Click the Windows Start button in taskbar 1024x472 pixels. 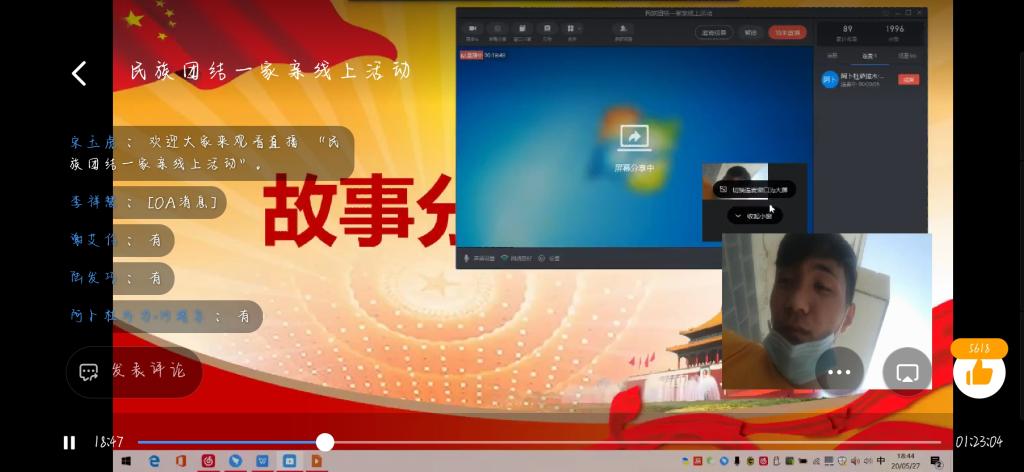(x=127, y=461)
